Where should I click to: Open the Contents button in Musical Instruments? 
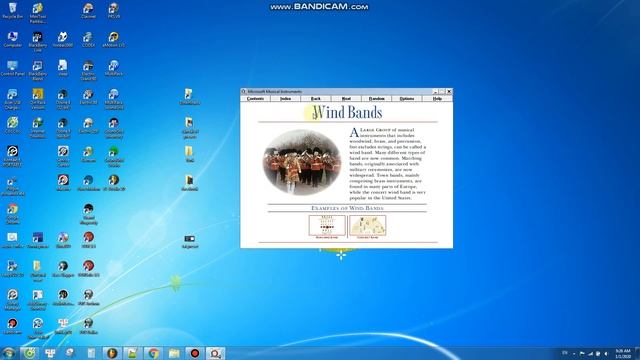click(256, 99)
